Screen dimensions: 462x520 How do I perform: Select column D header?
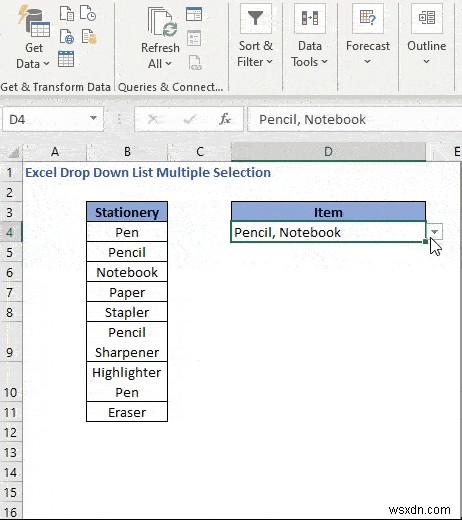pos(328,152)
